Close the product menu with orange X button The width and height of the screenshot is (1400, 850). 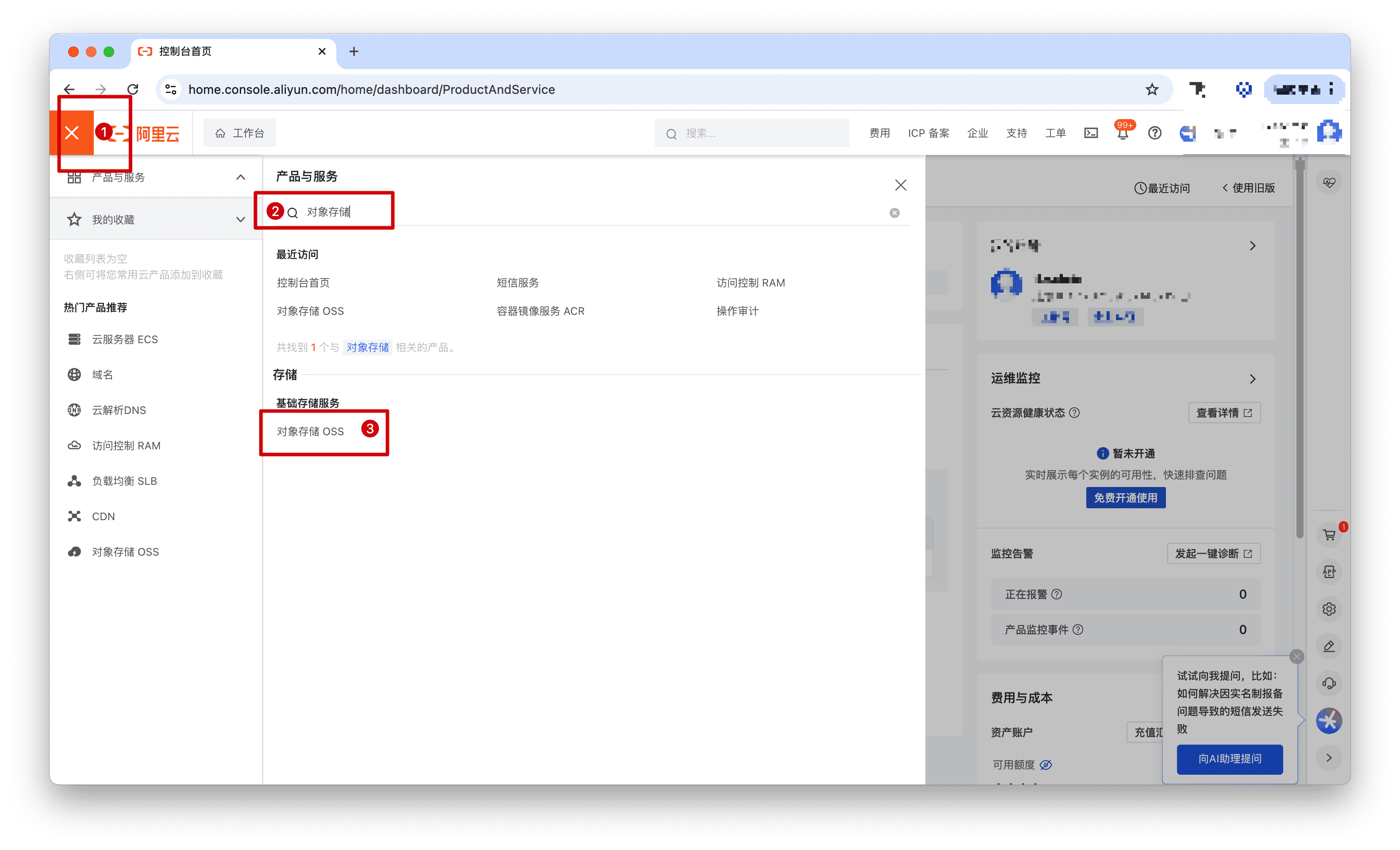pos(72,133)
